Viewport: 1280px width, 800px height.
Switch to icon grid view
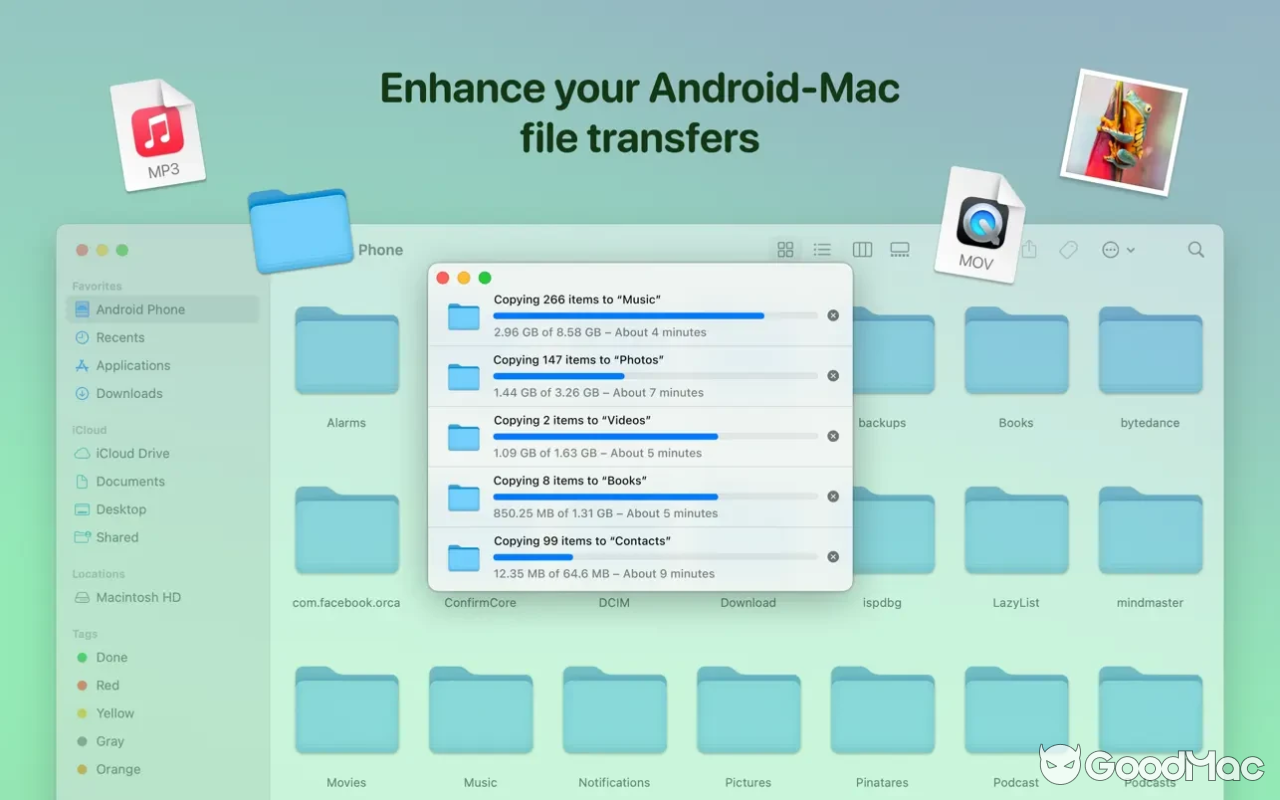coord(785,249)
